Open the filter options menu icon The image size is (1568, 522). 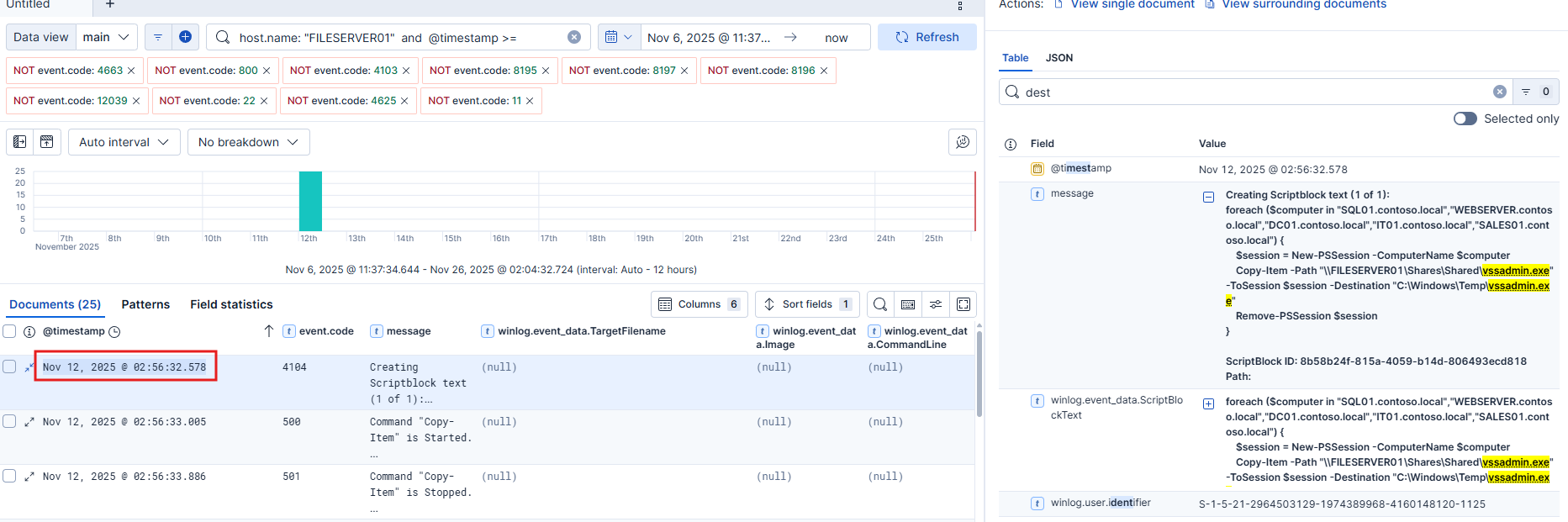tap(158, 37)
